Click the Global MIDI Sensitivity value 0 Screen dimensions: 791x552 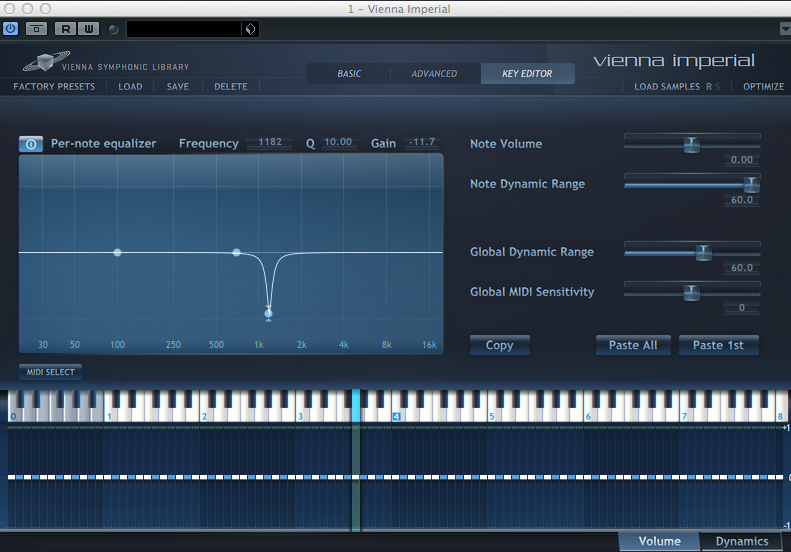pos(742,308)
